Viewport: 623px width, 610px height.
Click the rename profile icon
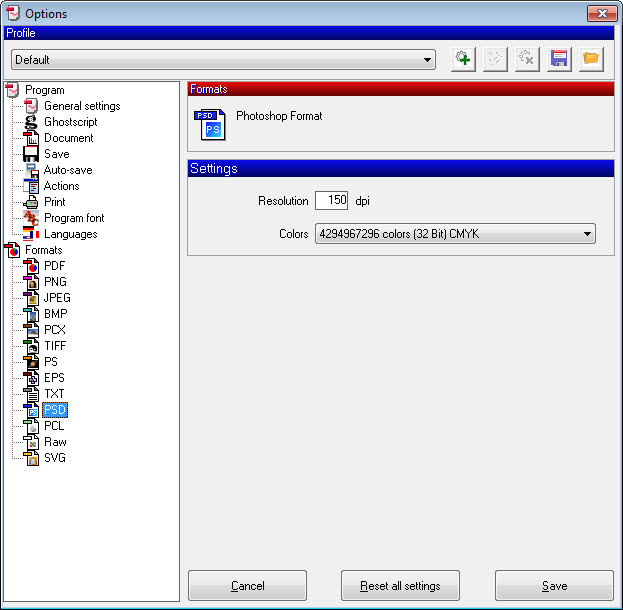(495, 60)
